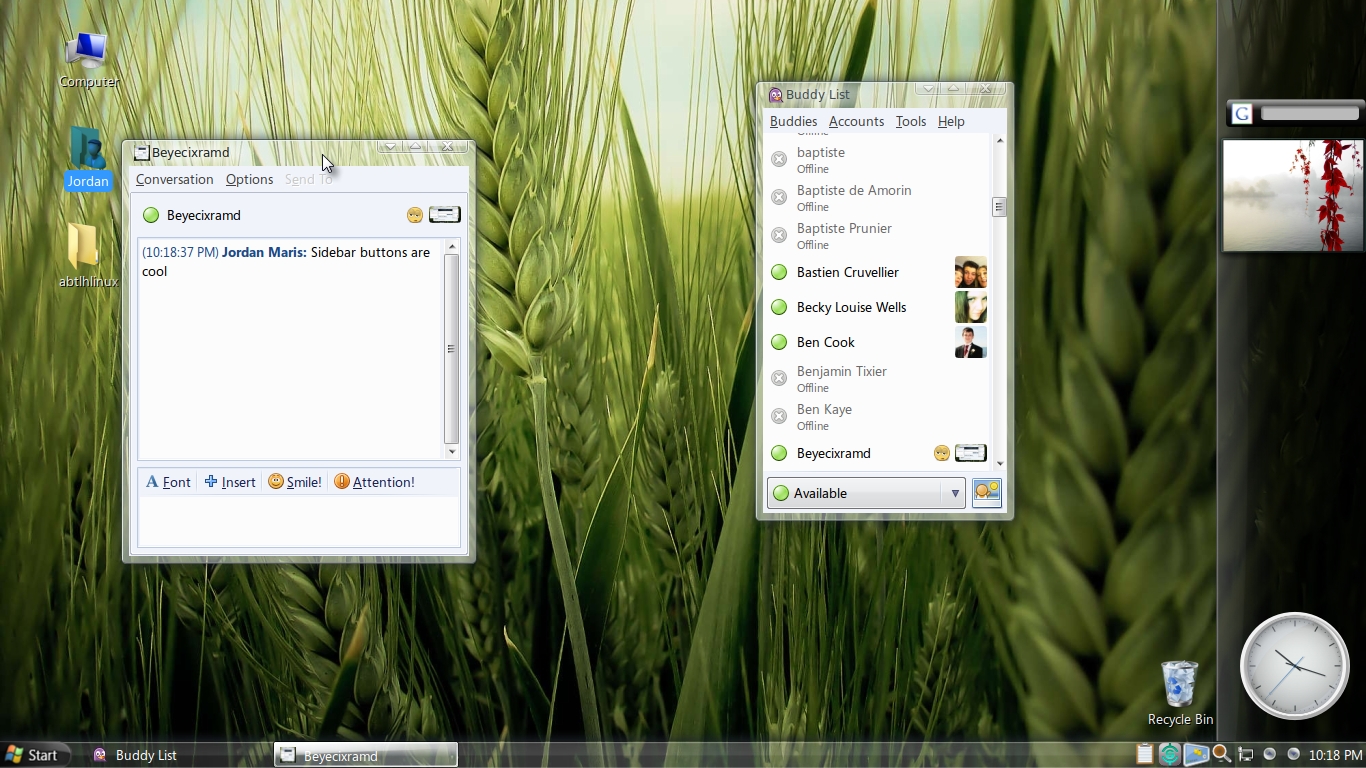Click the message input box
Image resolution: width=1366 pixels, height=768 pixels.
298,521
